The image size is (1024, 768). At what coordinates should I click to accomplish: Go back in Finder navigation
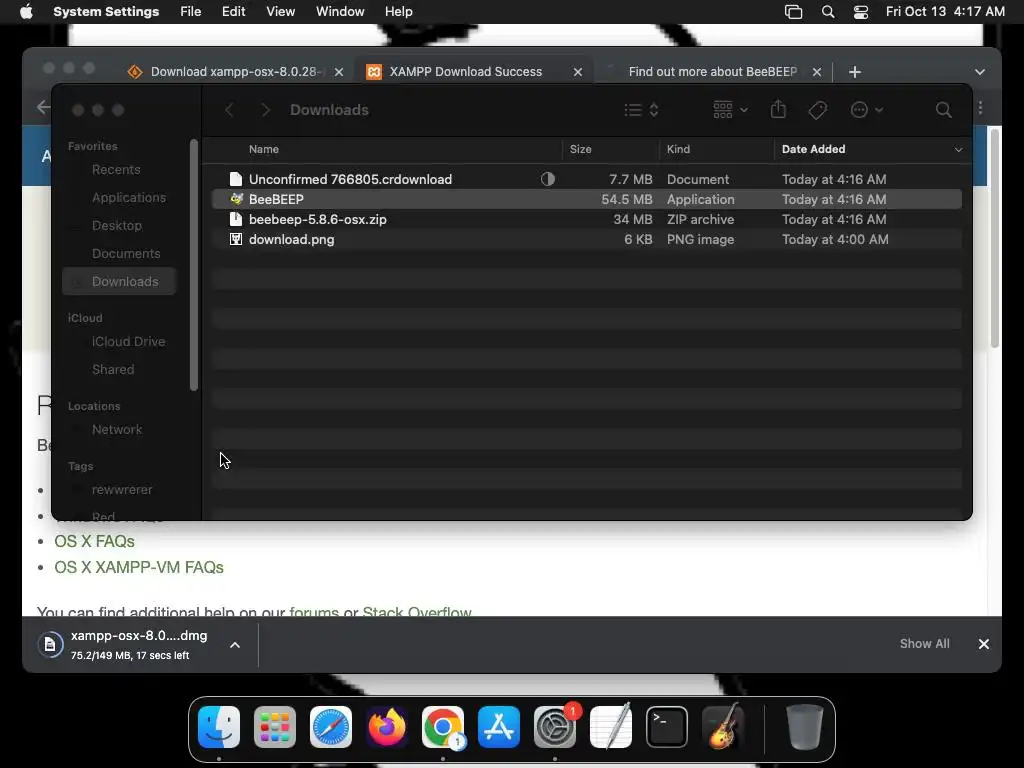click(x=229, y=110)
